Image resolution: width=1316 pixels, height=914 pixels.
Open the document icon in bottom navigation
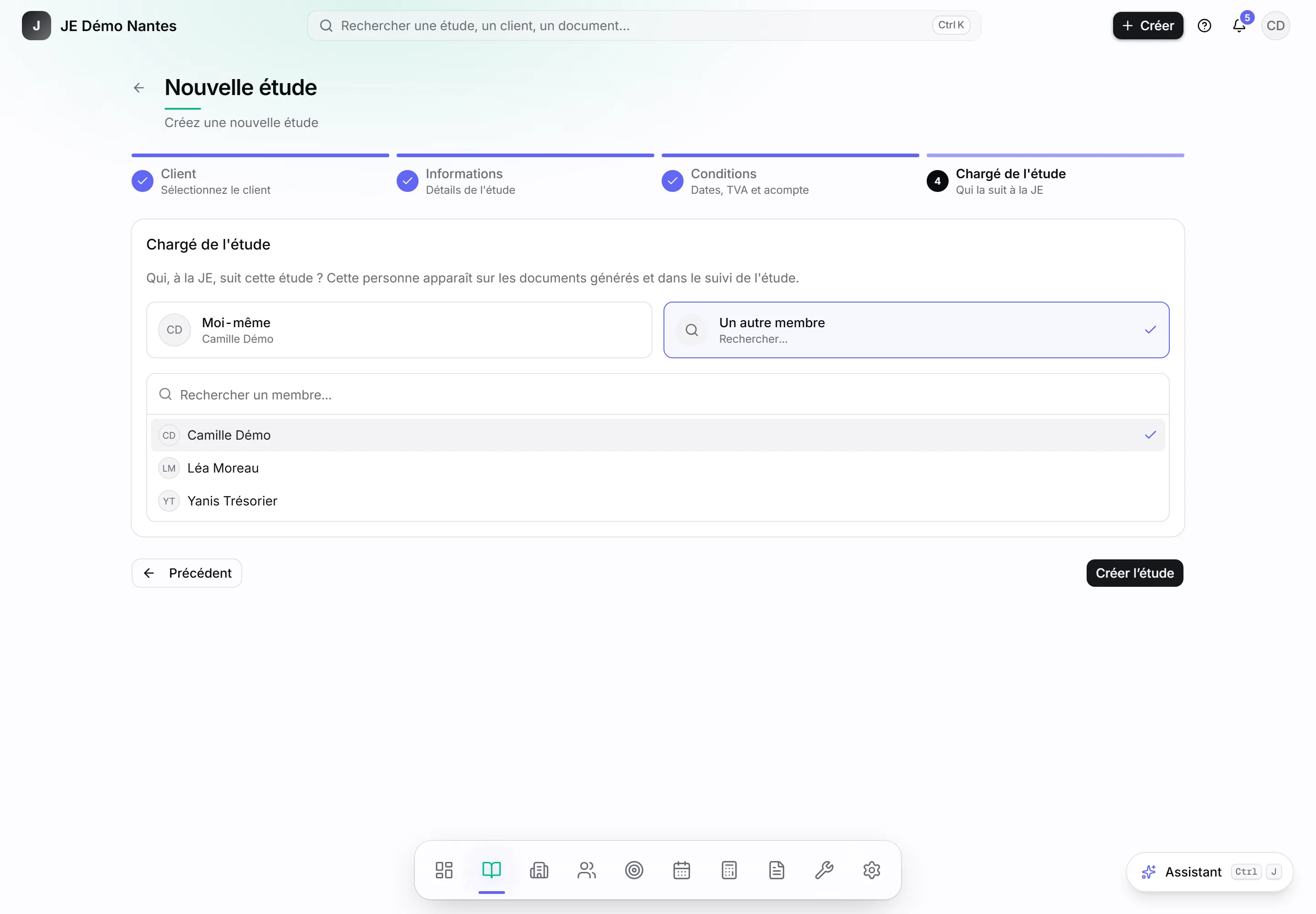776,870
